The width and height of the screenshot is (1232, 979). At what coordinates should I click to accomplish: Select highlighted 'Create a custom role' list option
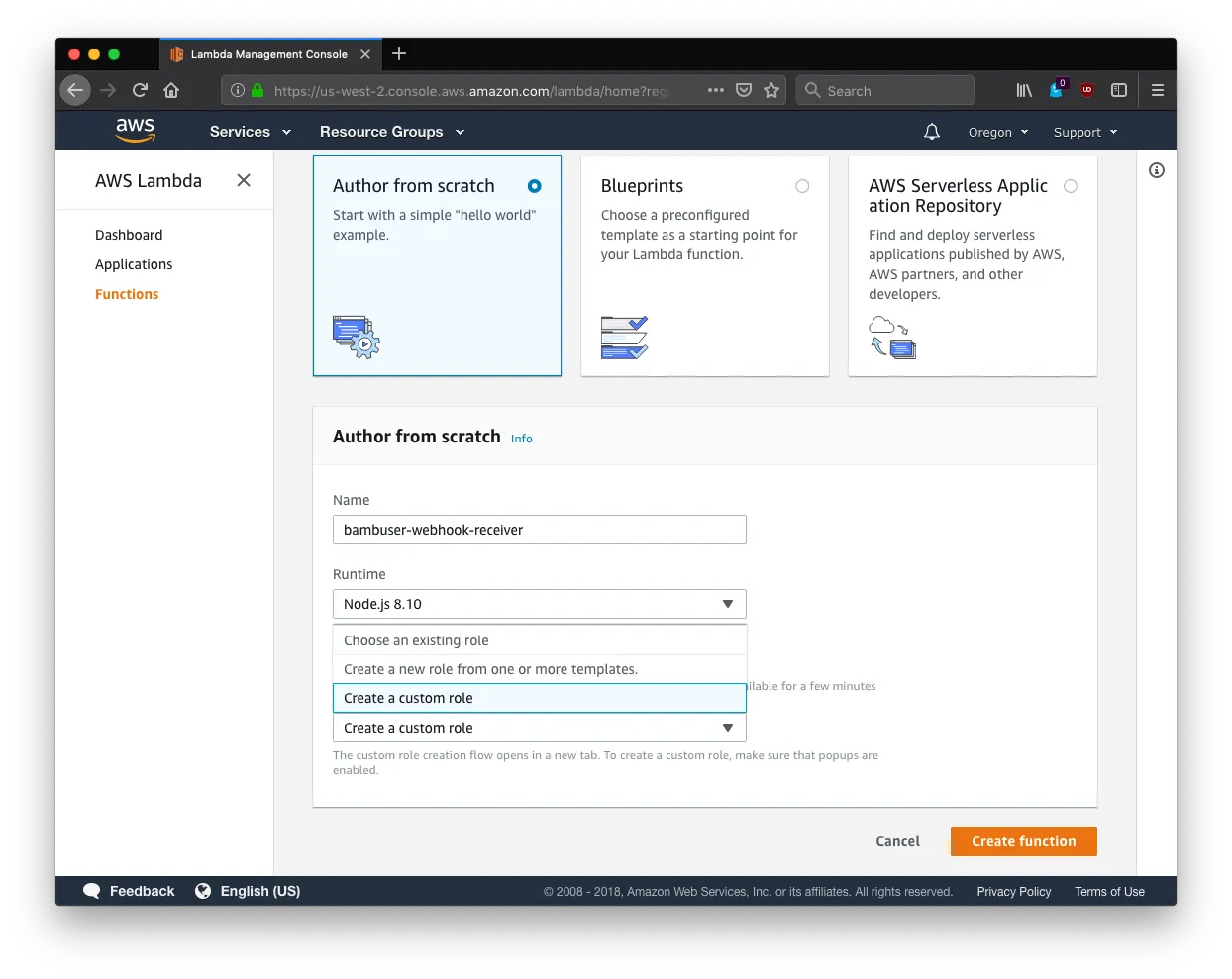tap(540, 698)
